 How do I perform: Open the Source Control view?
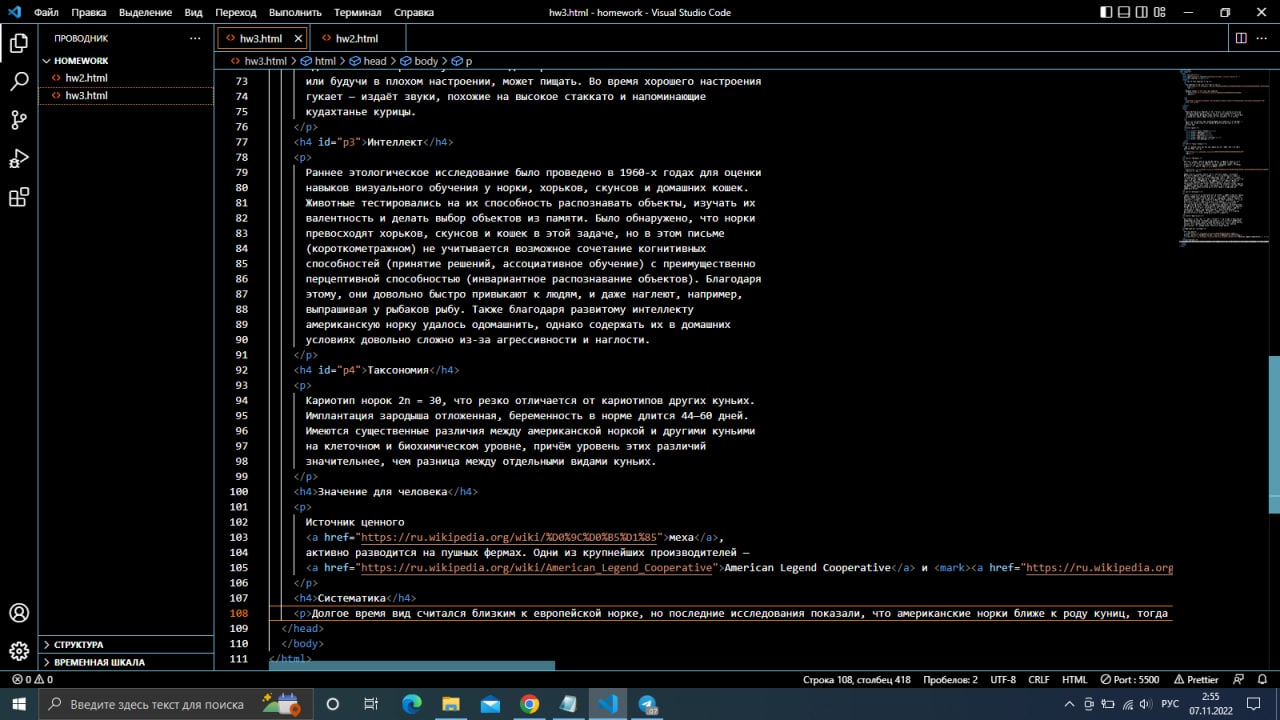click(19, 120)
